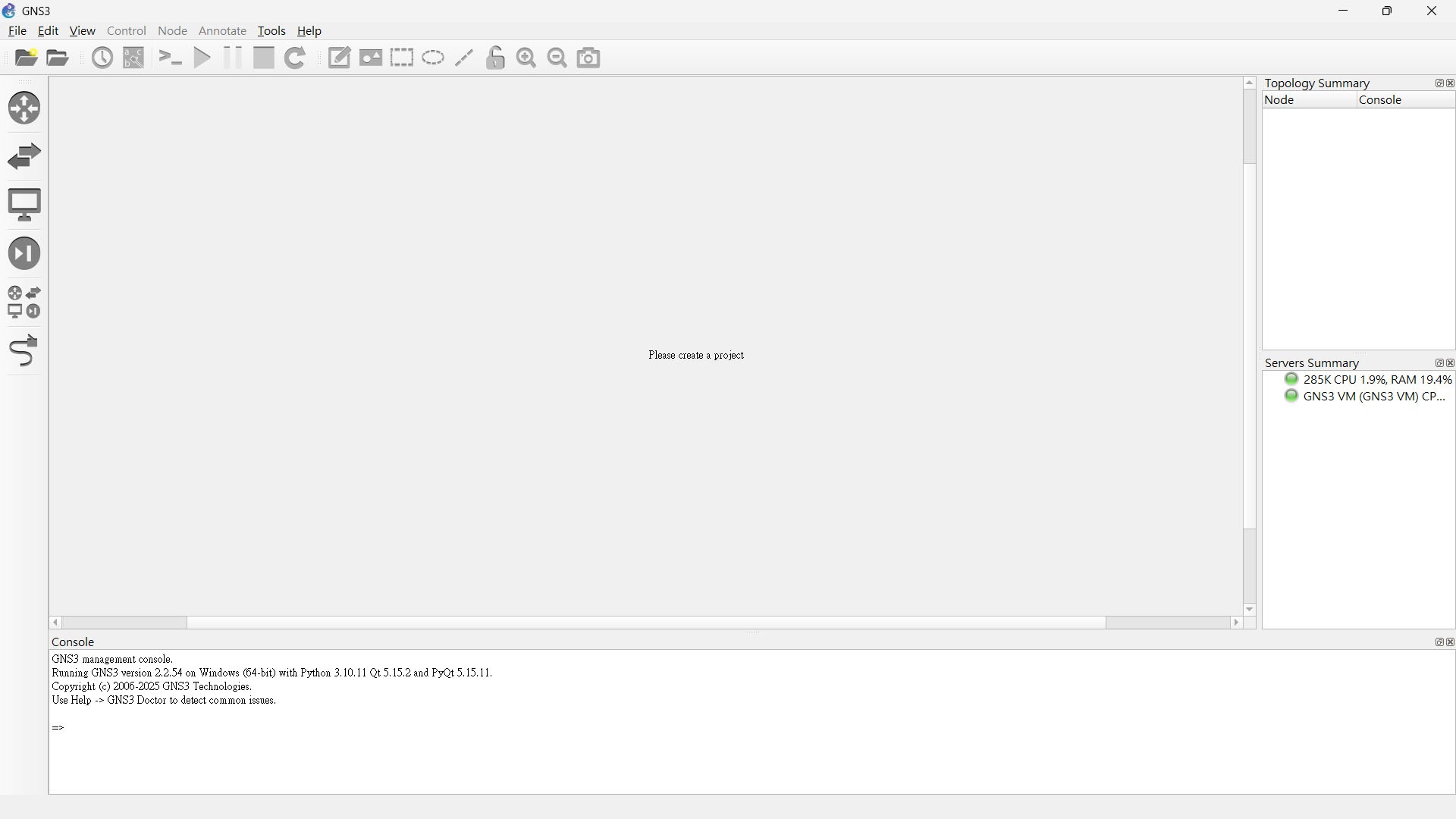Browse routers in the device sidebar
Viewport: 1456px width, 819px height.
pos(24,108)
